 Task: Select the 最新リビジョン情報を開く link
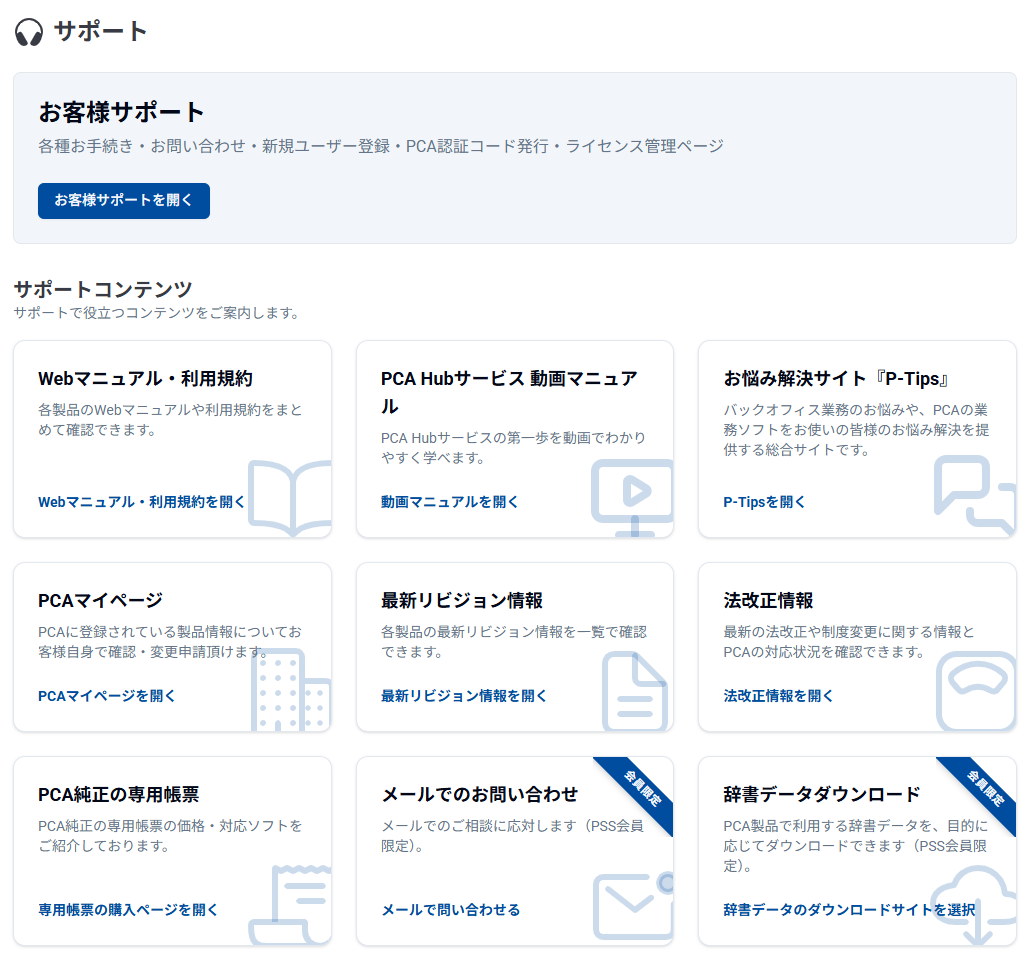point(464,696)
